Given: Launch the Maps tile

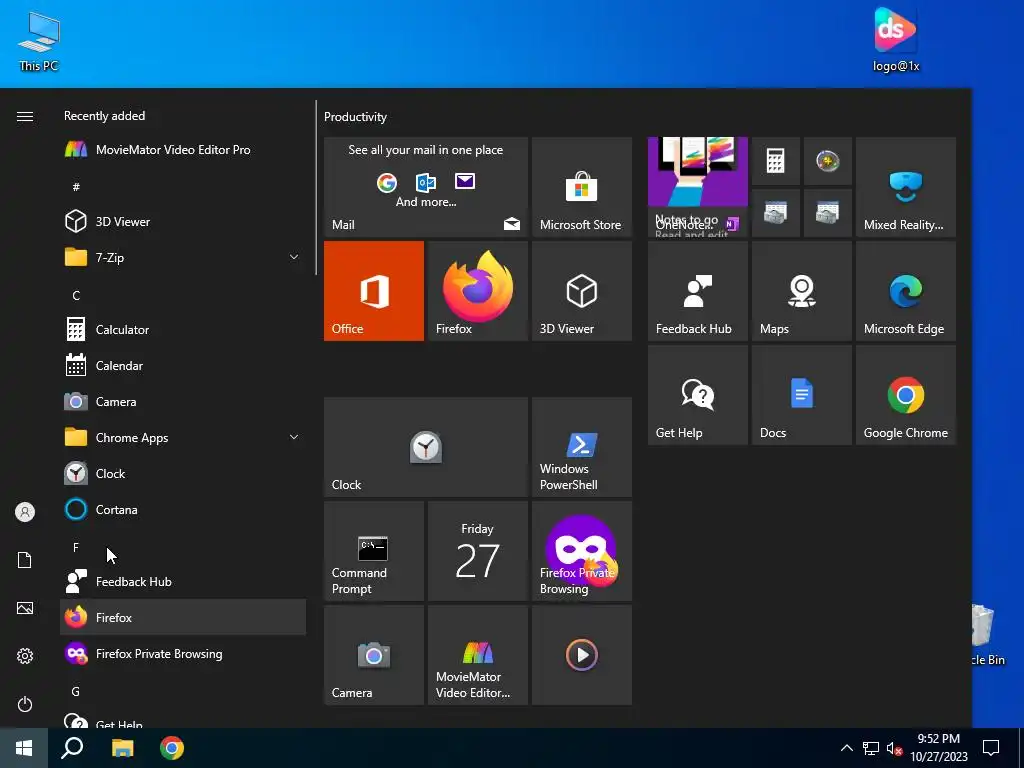Looking at the screenshot, I should (802, 291).
